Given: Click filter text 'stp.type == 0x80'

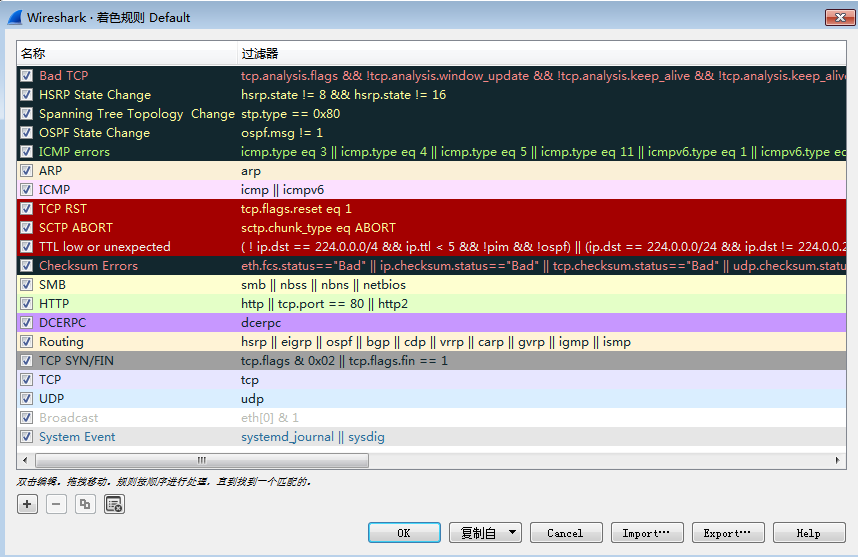Looking at the screenshot, I should click(291, 114).
